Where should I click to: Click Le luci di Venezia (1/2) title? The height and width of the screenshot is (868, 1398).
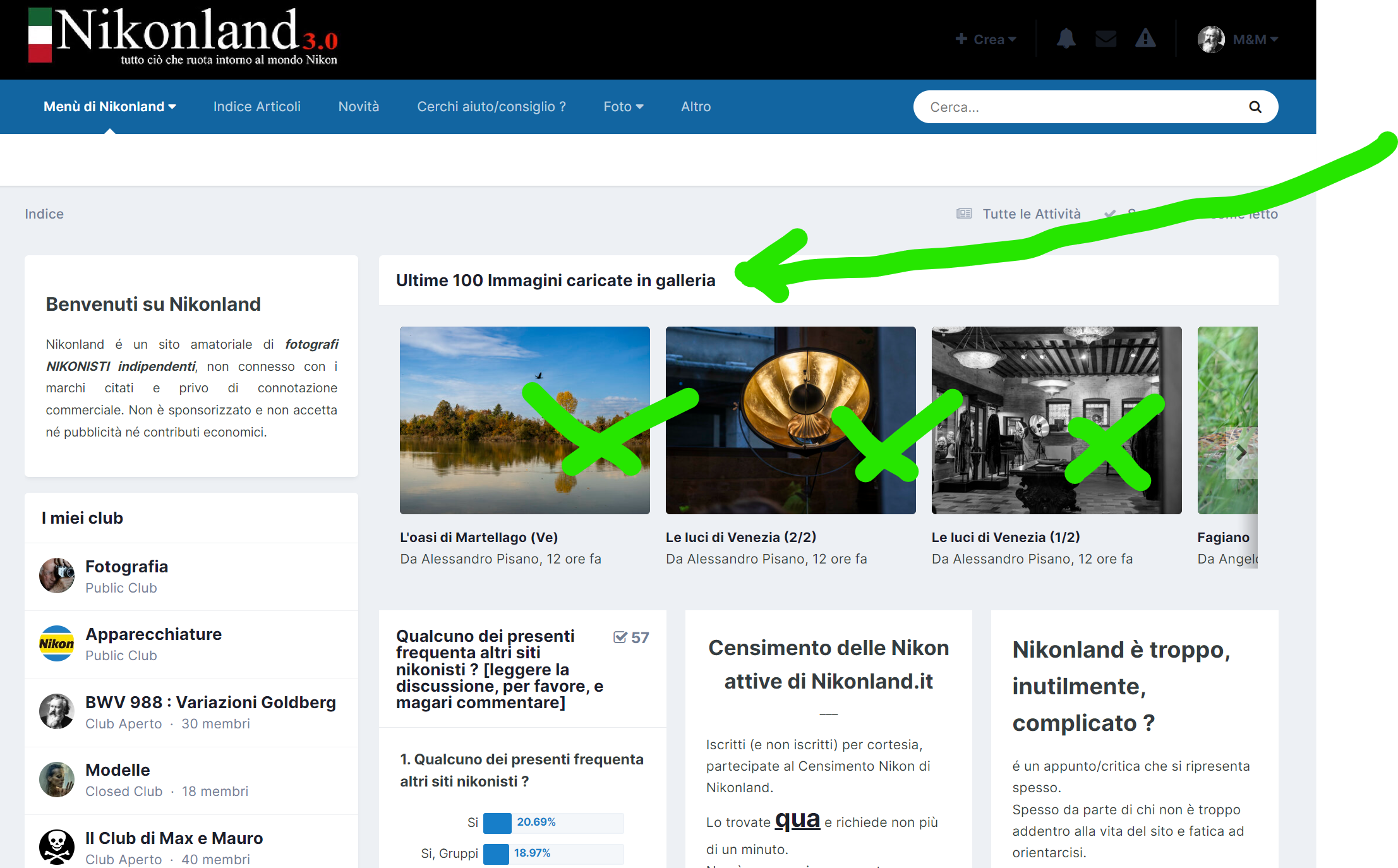tap(1006, 537)
